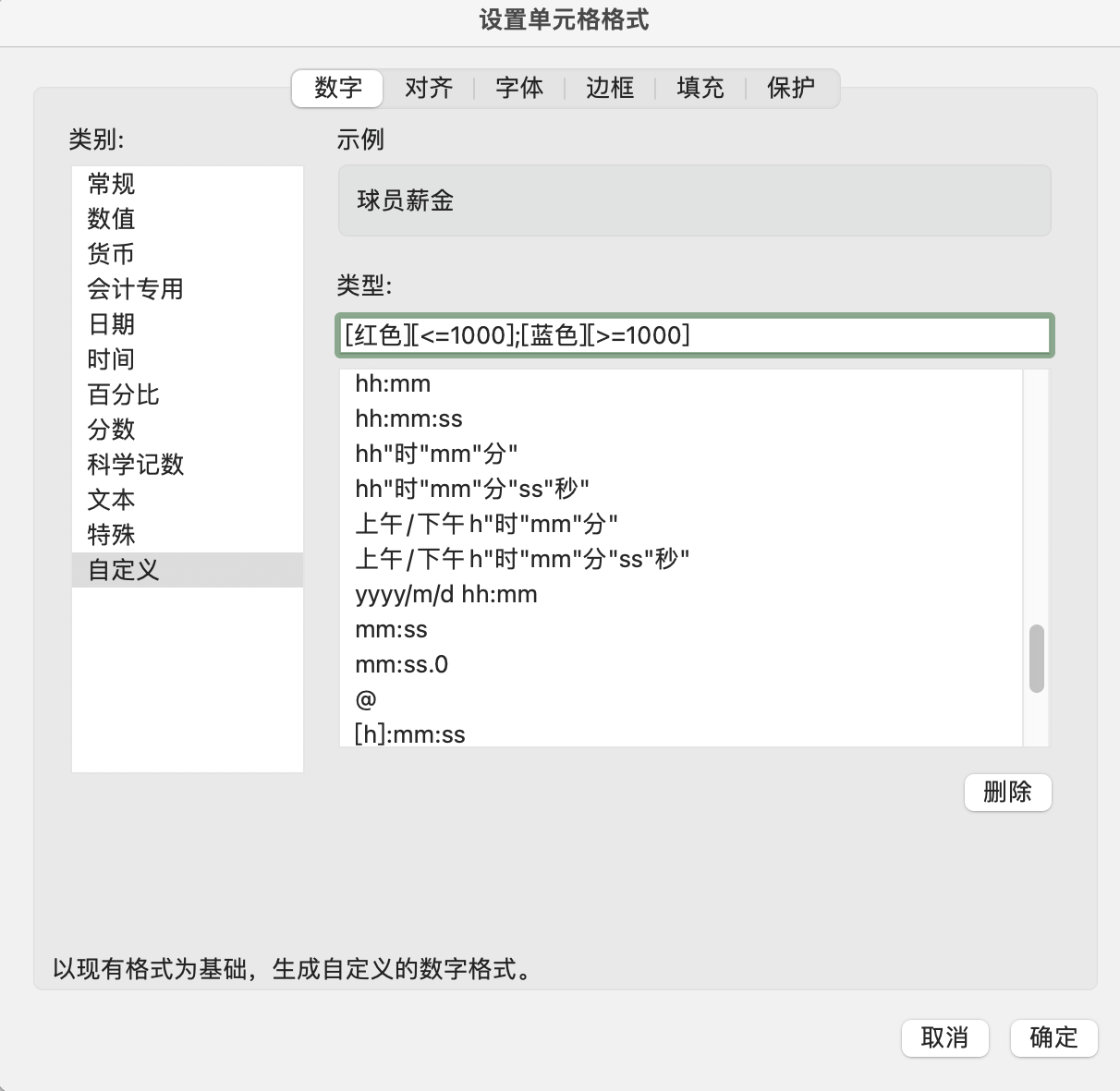Image resolution: width=1120 pixels, height=1091 pixels.
Task: Select the 常规 category
Action: [188, 184]
